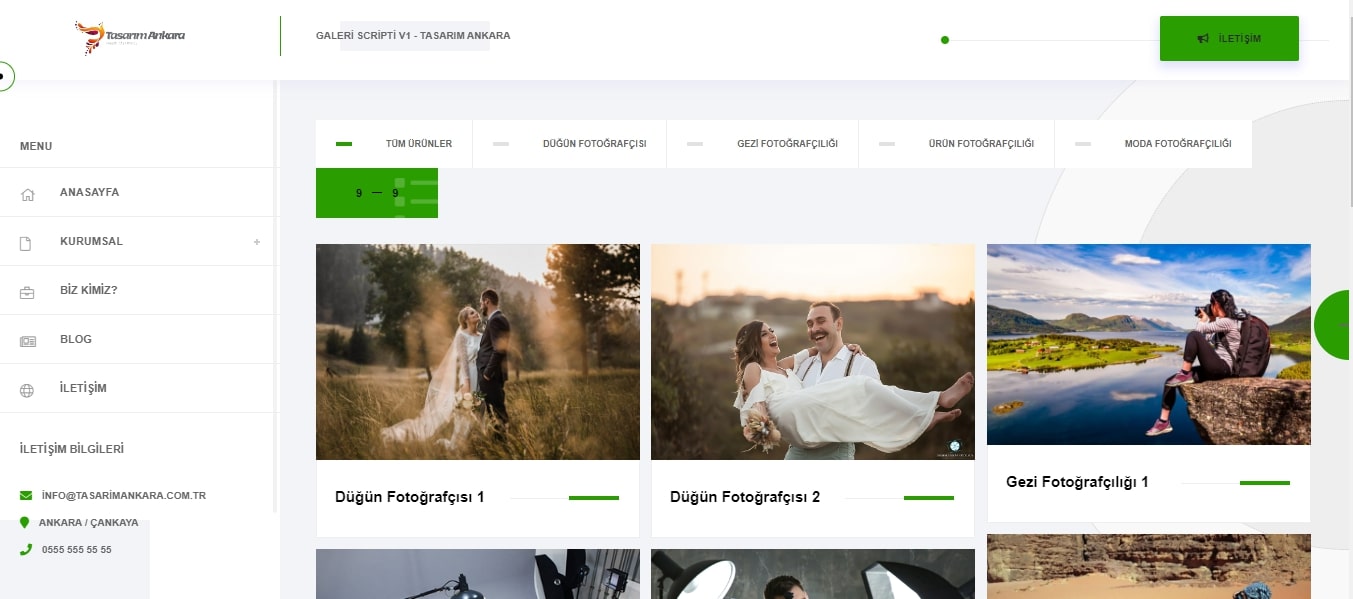Click the sidebar vertical scrollbar
1353x599 pixels.
tap(275, 296)
